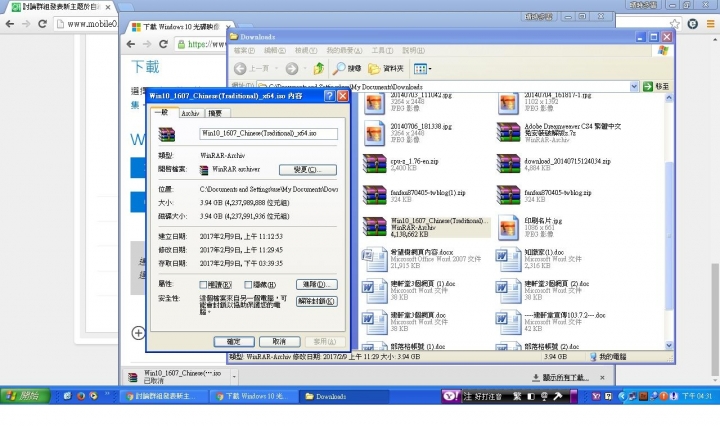720x426 pixels.
Task: Switch to the 摘要 summary tab
Action: [x=215, y=113]
